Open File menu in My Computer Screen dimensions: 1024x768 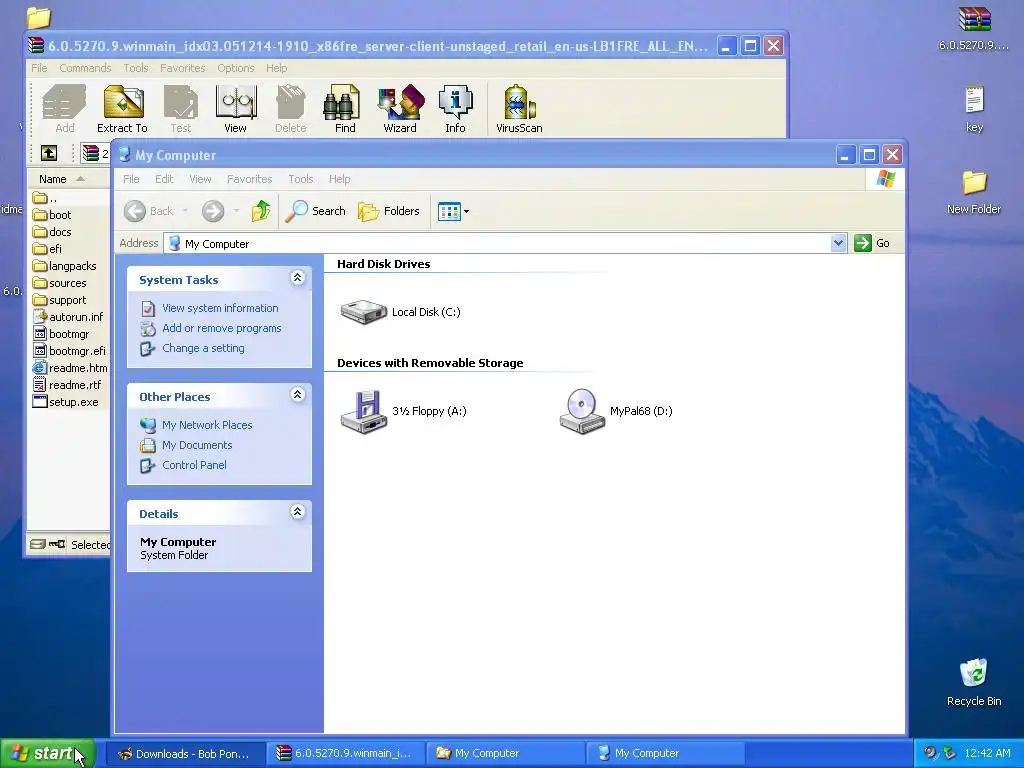[131, 179]
